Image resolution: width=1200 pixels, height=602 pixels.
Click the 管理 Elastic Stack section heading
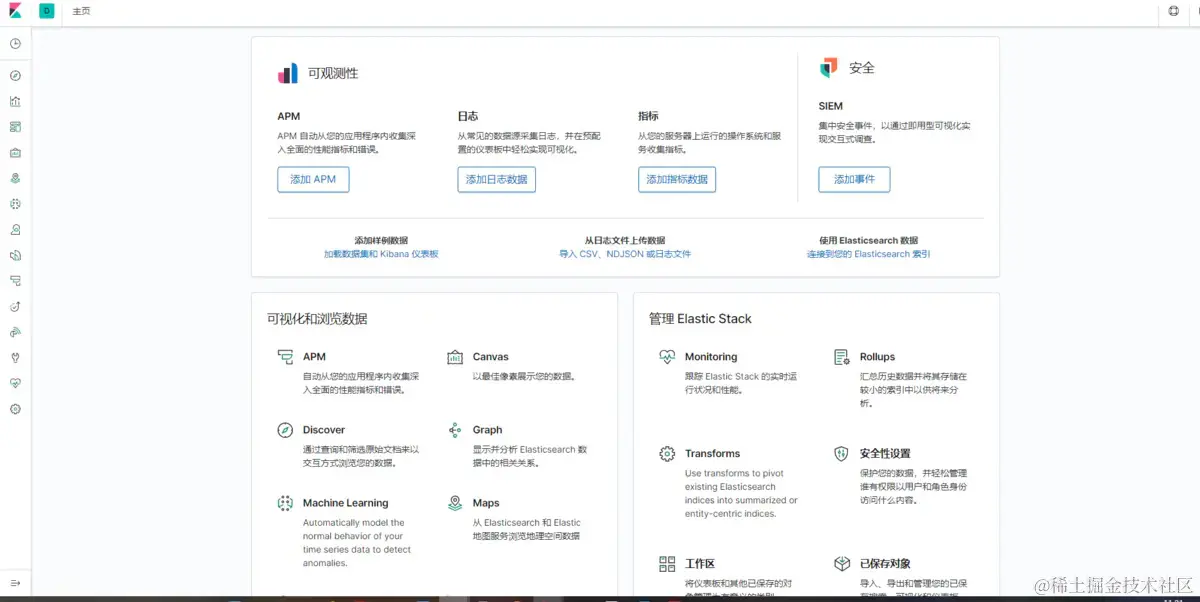click(x=700, y=319)
